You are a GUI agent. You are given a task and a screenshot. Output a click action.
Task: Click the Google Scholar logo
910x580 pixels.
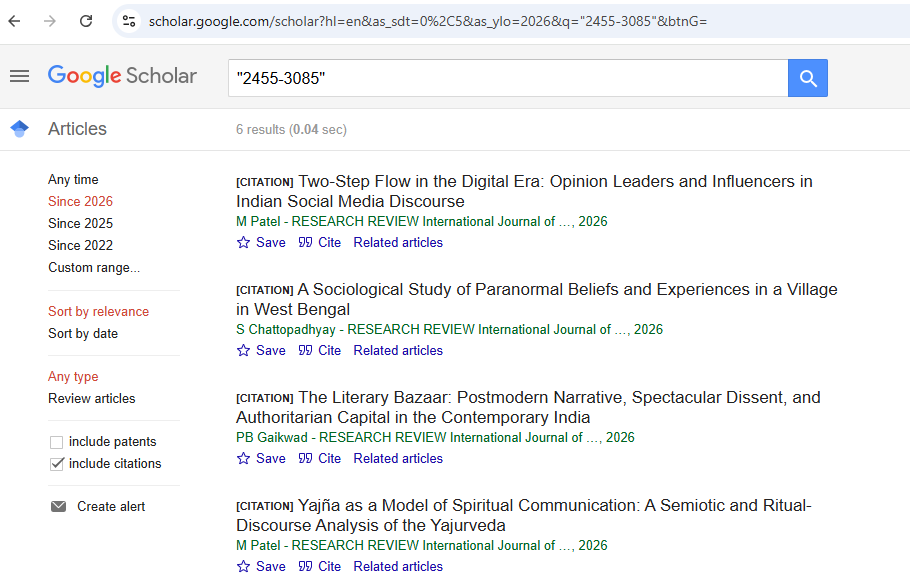122,76
